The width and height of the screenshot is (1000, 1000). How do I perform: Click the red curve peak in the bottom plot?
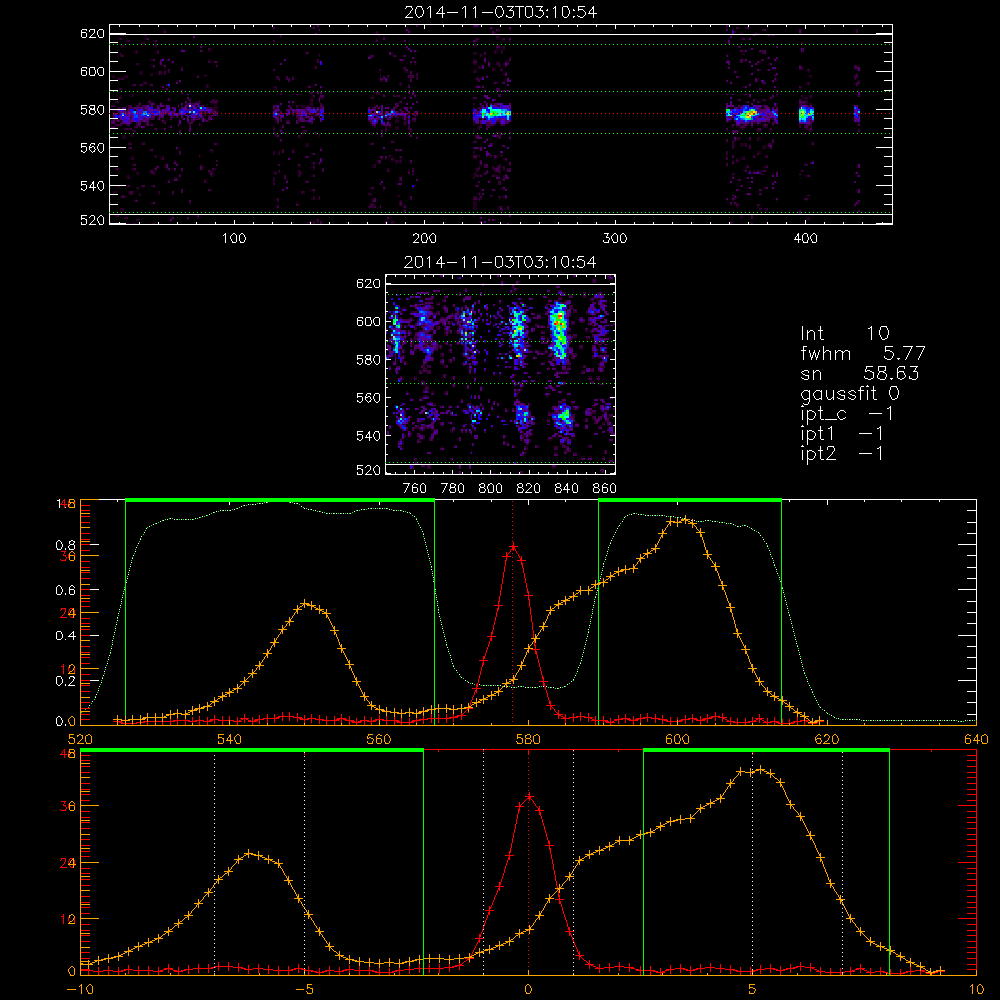(529, 796)
